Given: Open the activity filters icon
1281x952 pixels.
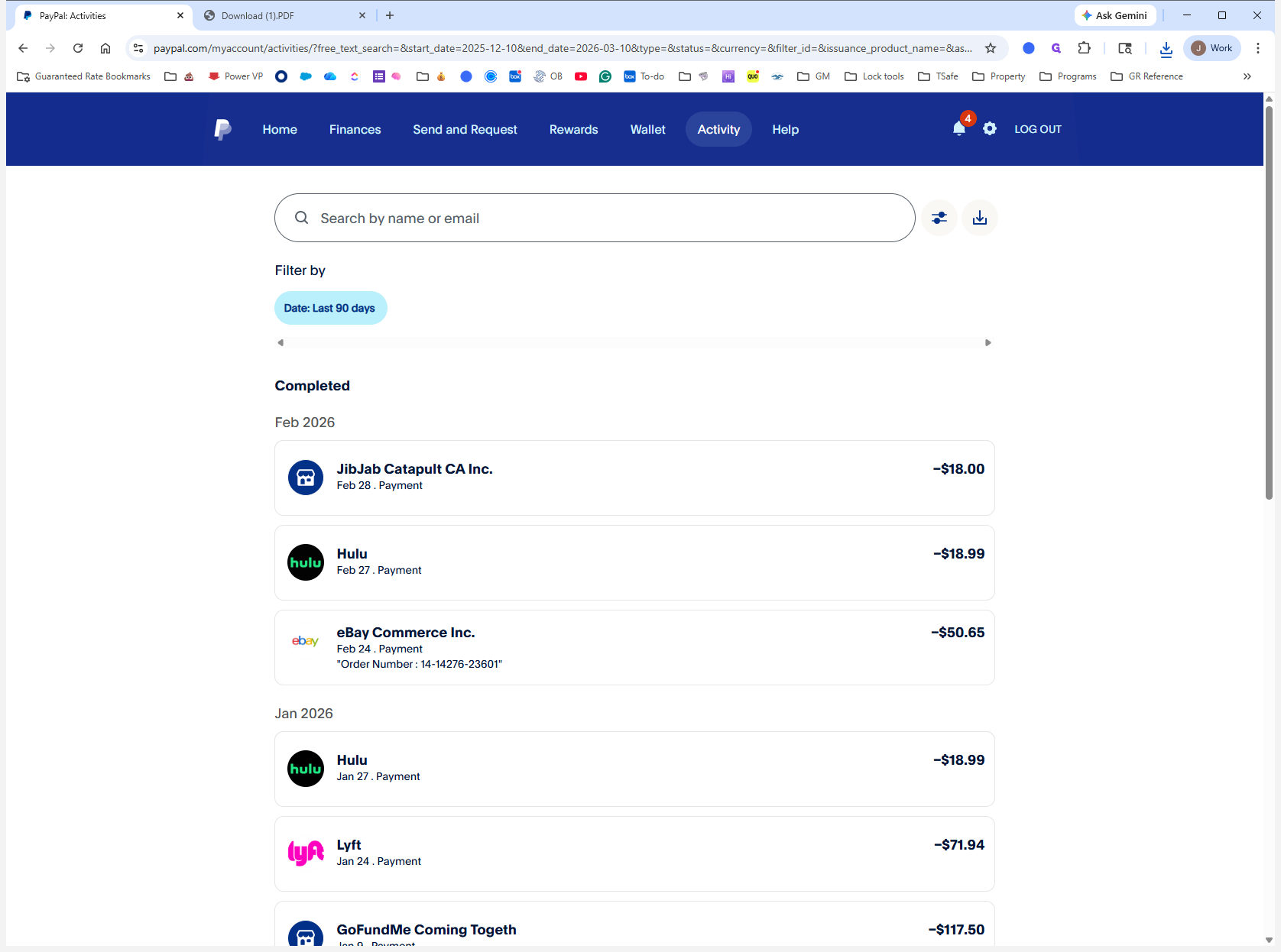Looking at the screenshot, I should 939,218.
